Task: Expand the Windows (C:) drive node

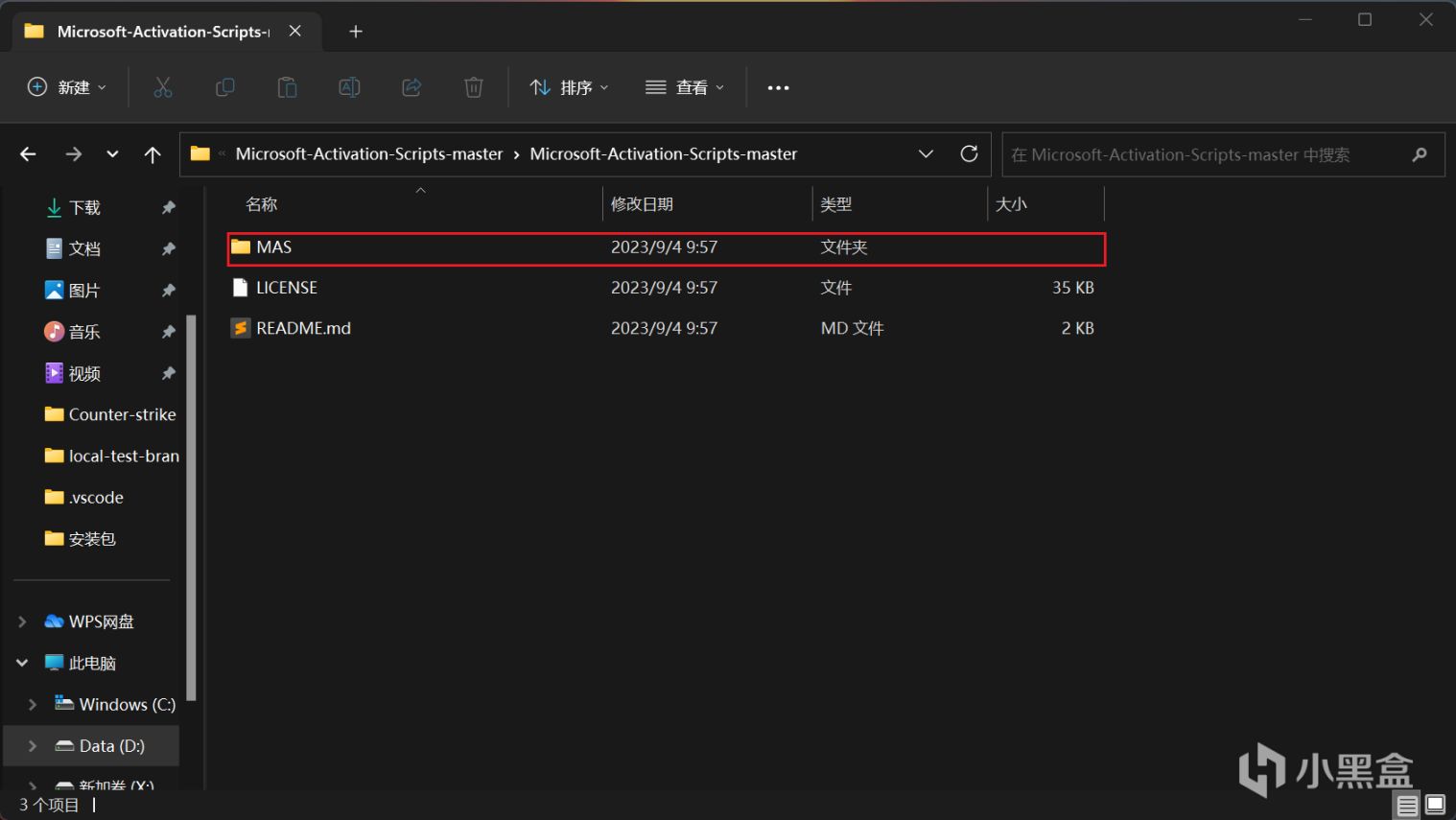Action: point(33,704)
